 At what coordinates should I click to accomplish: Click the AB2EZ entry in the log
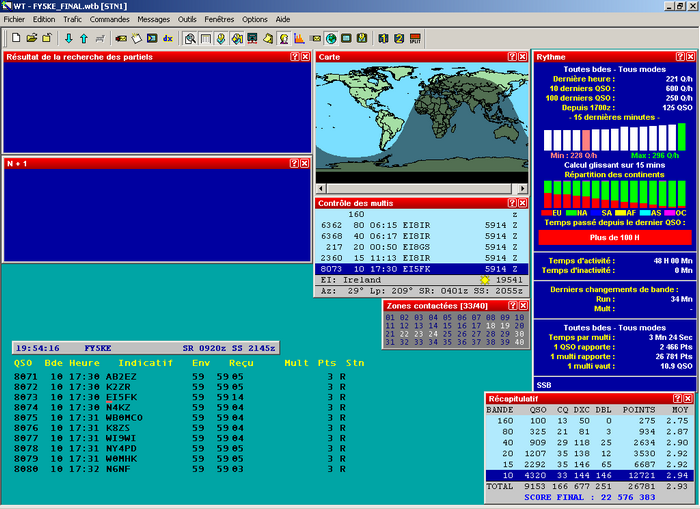point(122,376)
